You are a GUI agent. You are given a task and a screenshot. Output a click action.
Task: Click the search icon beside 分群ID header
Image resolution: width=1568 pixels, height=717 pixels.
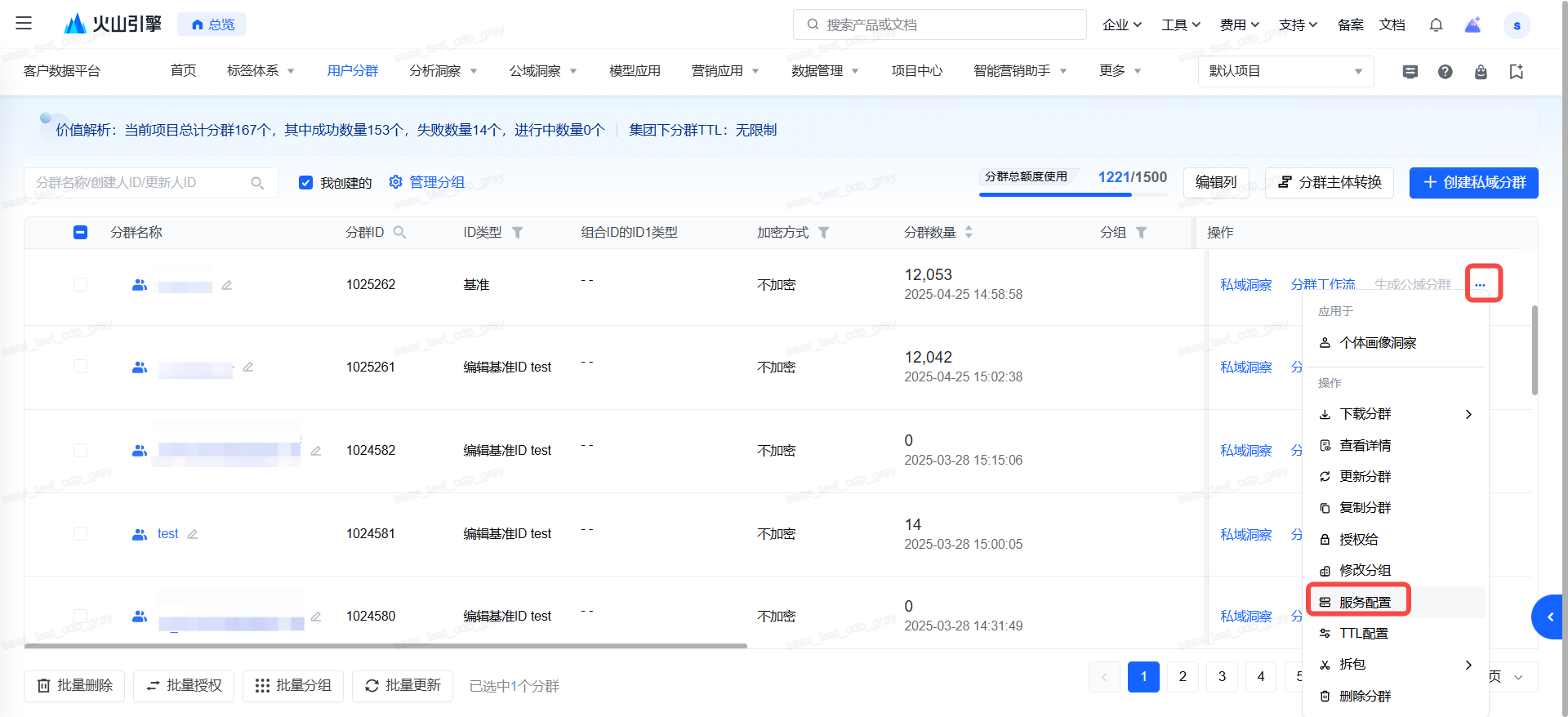399,233
